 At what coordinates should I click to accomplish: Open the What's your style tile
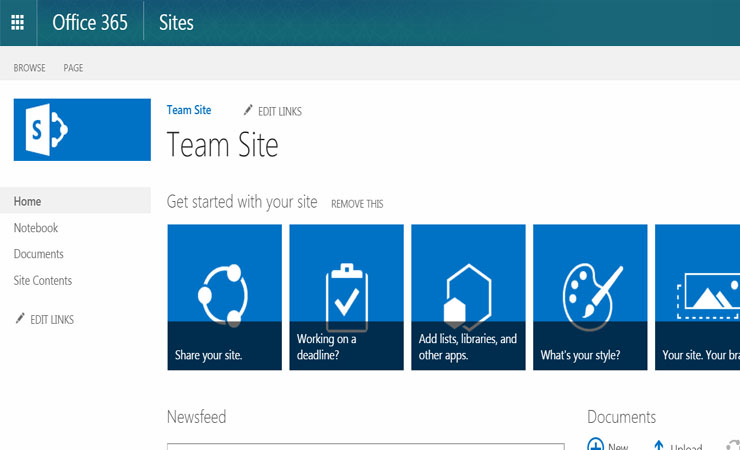click(x=590, y=297)
